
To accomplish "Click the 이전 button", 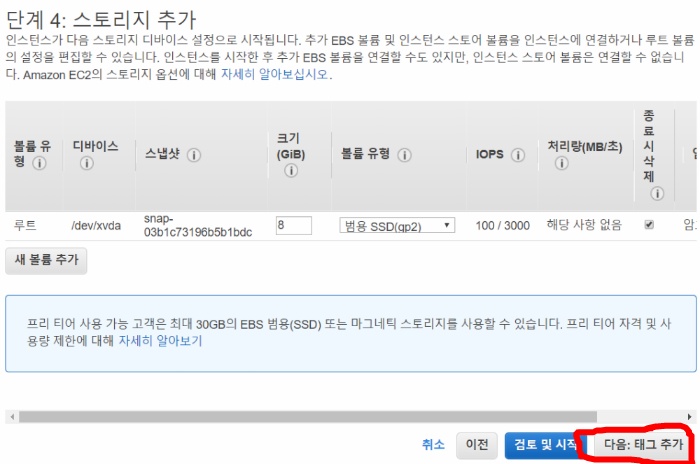I will (x=477, y=444).
